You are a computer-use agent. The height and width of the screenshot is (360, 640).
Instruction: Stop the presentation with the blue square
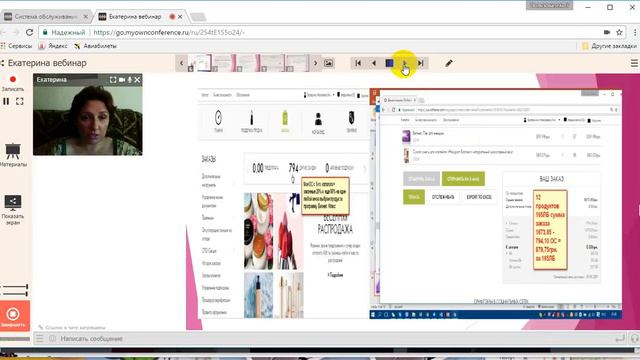(389, 63)
